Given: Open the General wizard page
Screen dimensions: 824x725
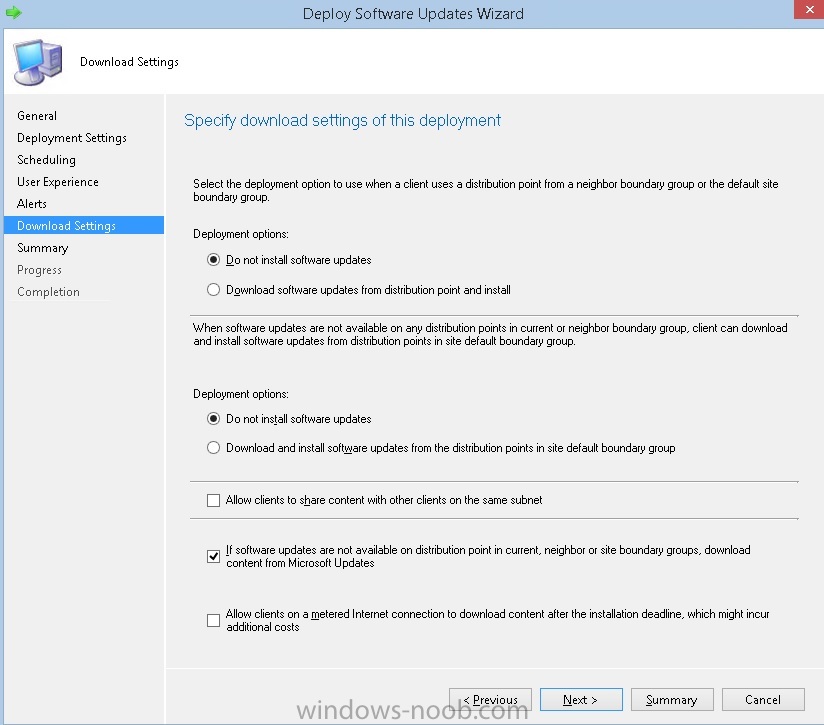Looking at the screenshot, I should [x=37, y=116].
